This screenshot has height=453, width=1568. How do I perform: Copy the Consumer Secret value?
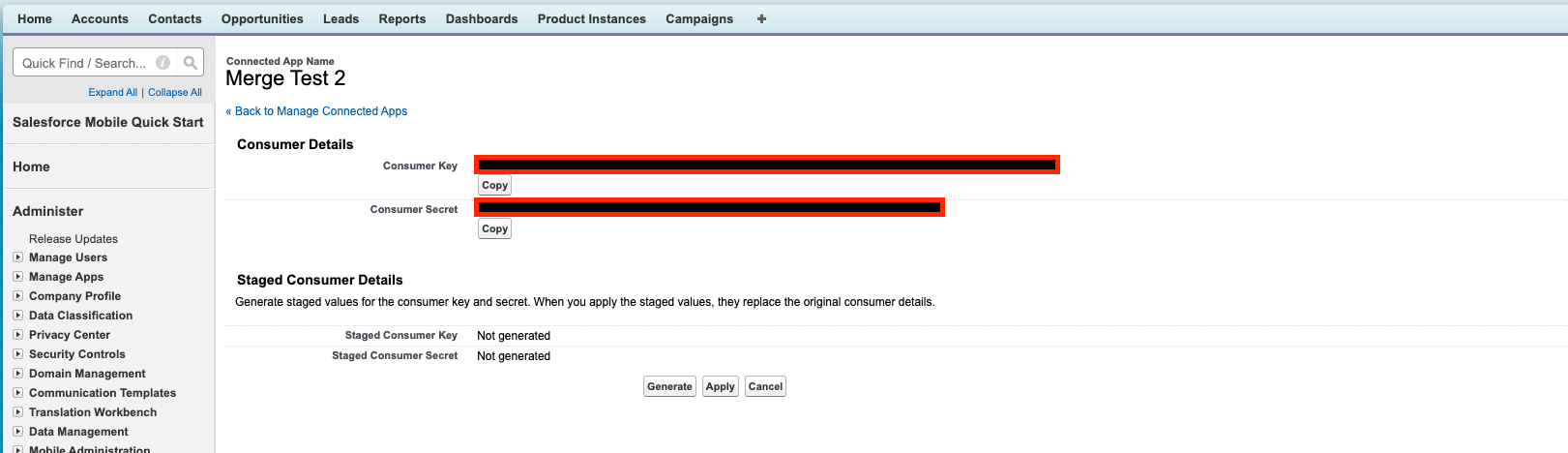pos(494,228)
